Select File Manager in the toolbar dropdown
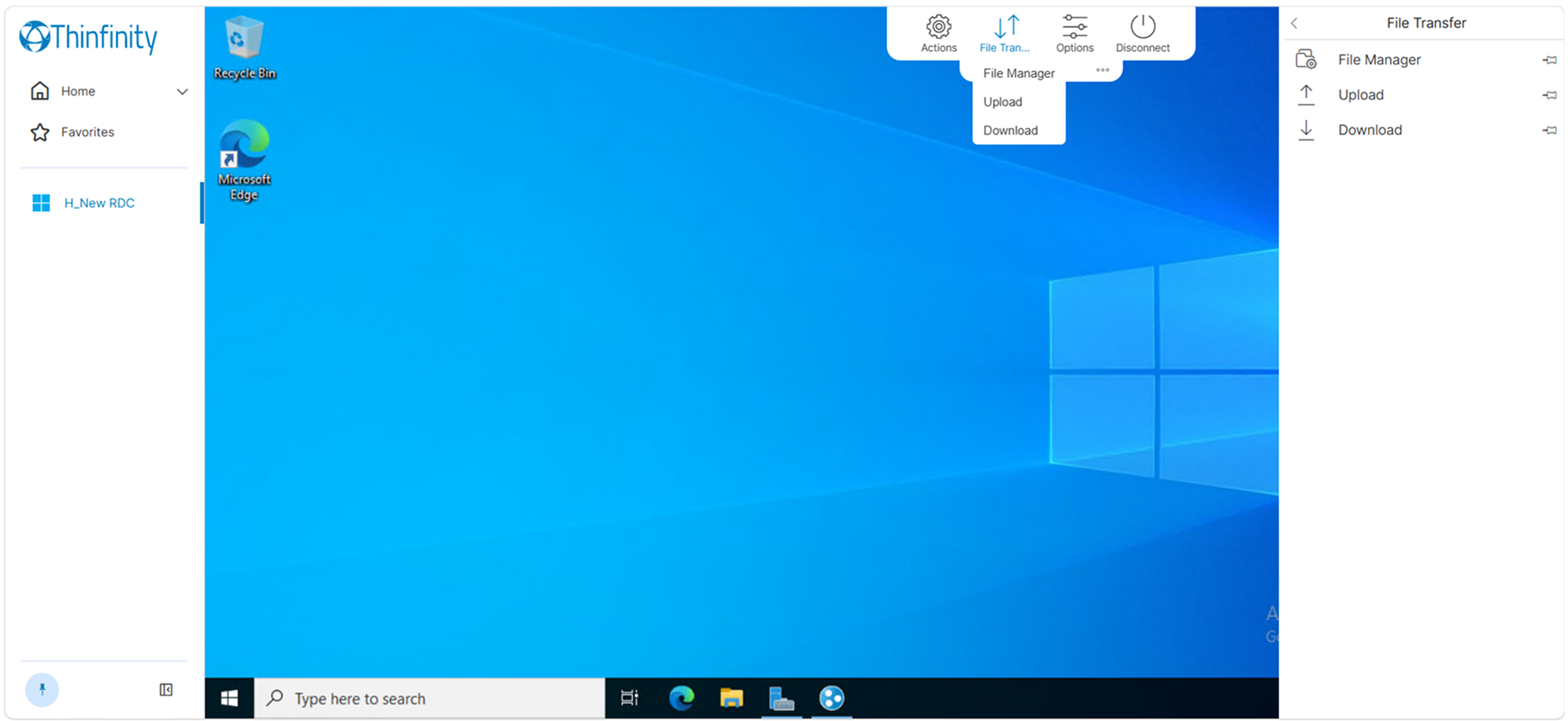 pyautogui.click(x=1018, y=73)
